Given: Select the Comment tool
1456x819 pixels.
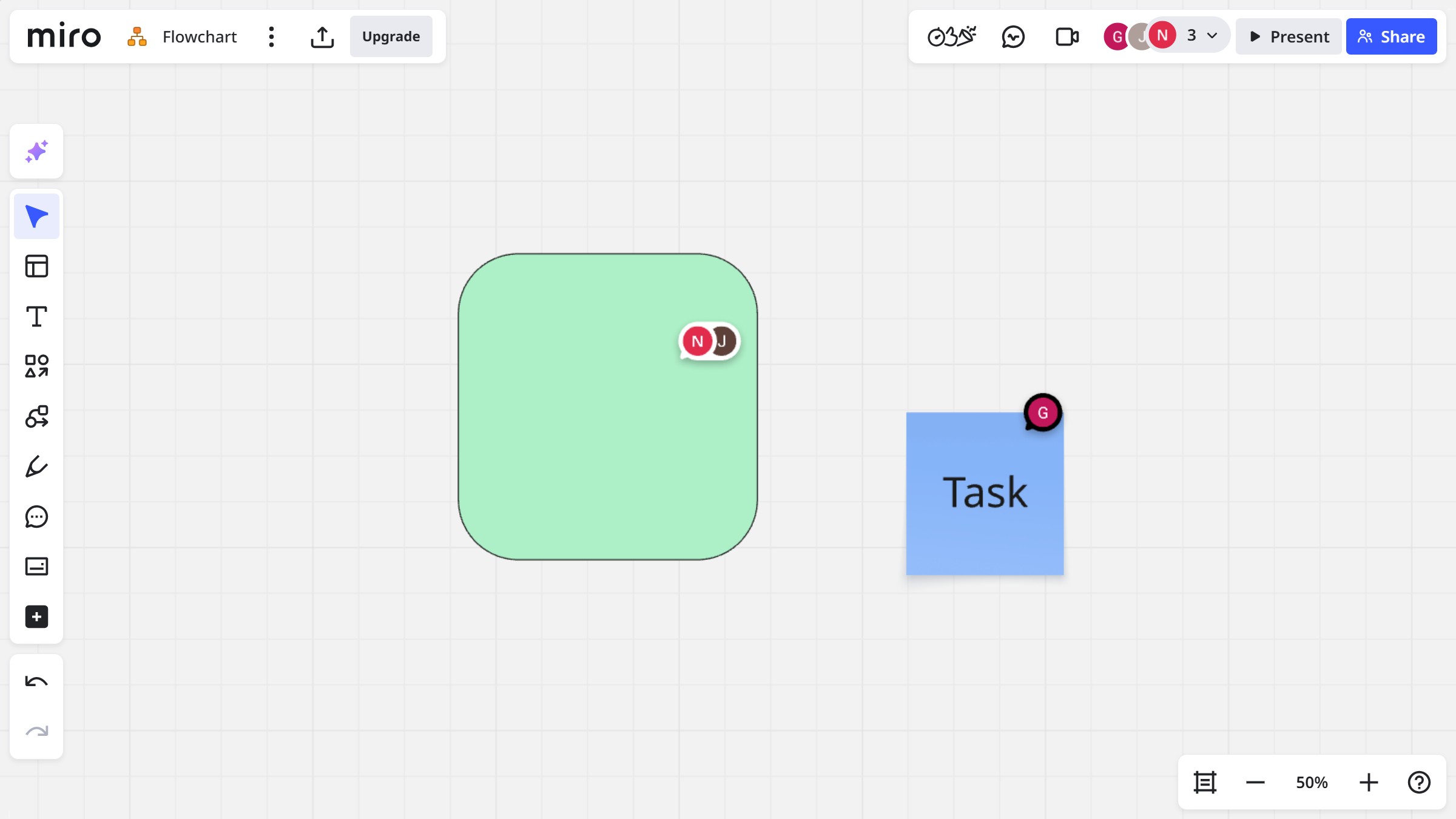Looking at the screenshot, I should click(x=36, y=517).
